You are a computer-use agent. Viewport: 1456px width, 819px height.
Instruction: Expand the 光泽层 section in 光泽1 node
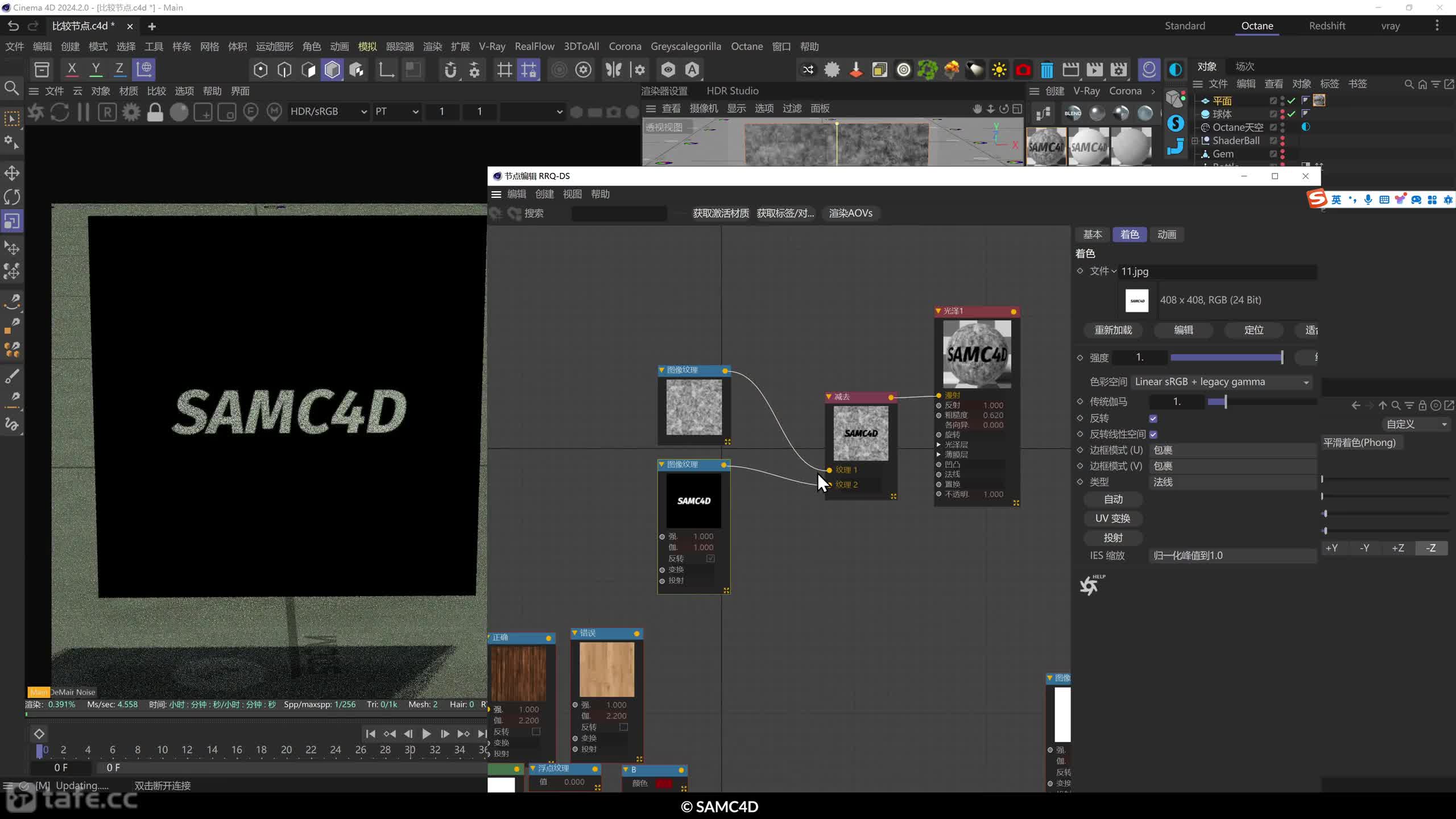pyautogui.click(x=938, y=445)
